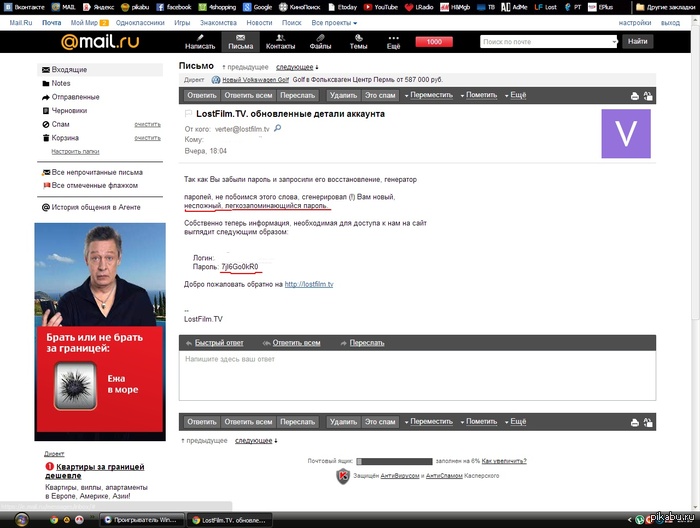Click the purple V sender avatar
This screenshot has height=528, width=700.
[x=625, y=133]
